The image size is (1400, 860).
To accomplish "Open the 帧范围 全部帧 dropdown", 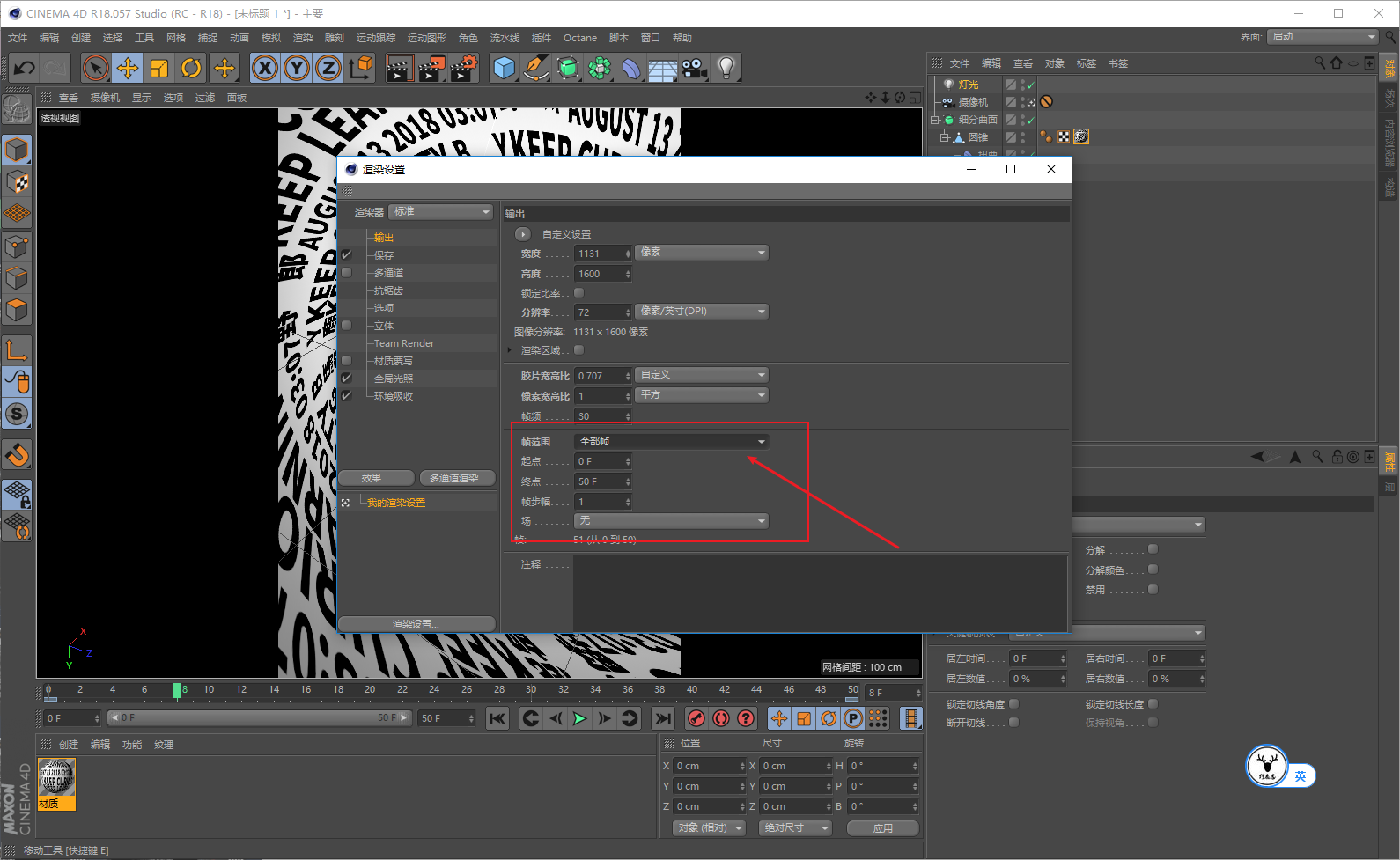I will coord(672,441).
